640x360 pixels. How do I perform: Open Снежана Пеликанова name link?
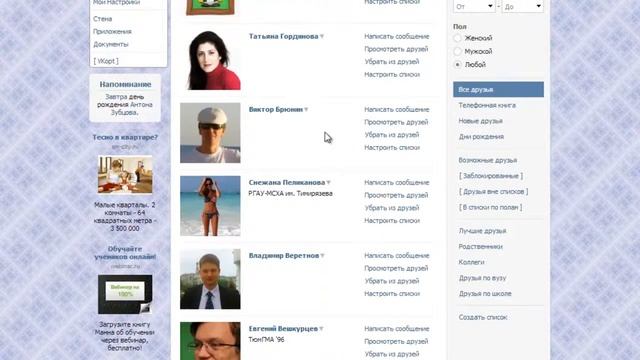pyautogui.click(x=287, y=182)
